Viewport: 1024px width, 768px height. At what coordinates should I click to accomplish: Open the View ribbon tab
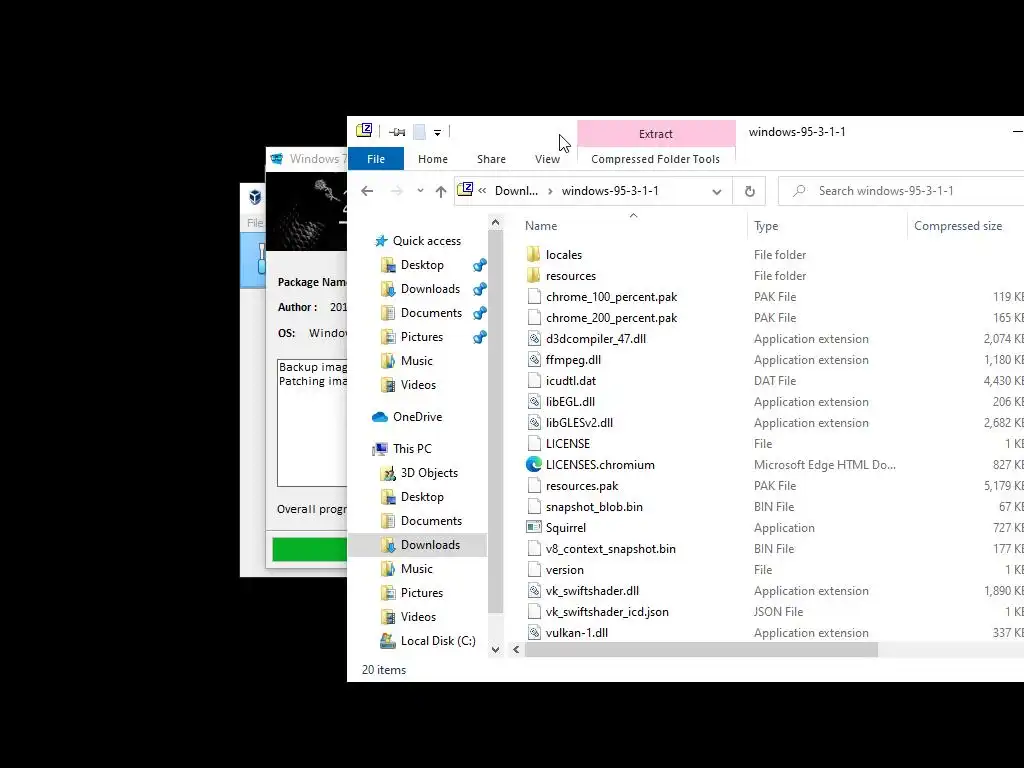547,159
